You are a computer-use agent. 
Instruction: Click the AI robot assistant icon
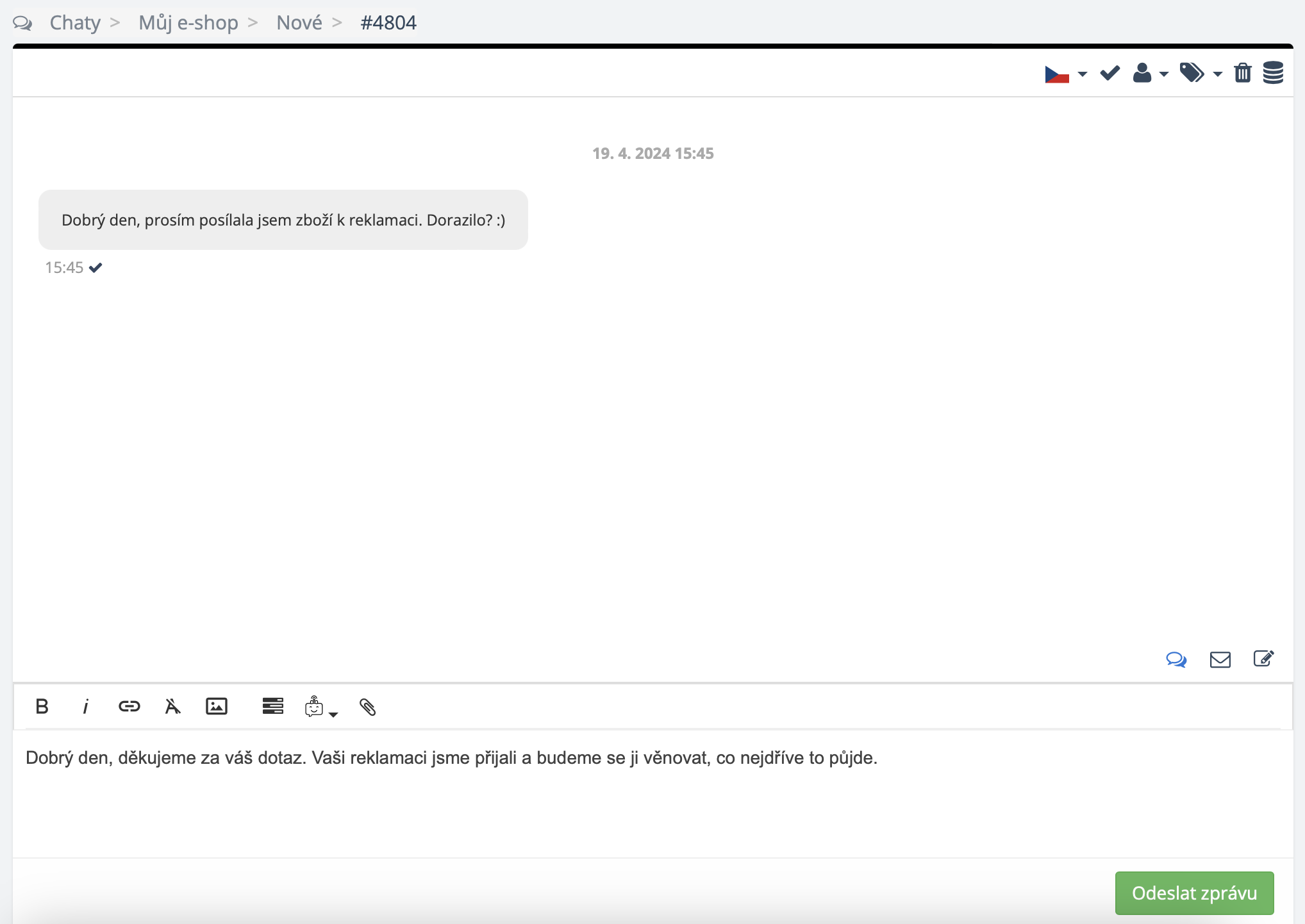coord(314,706)
